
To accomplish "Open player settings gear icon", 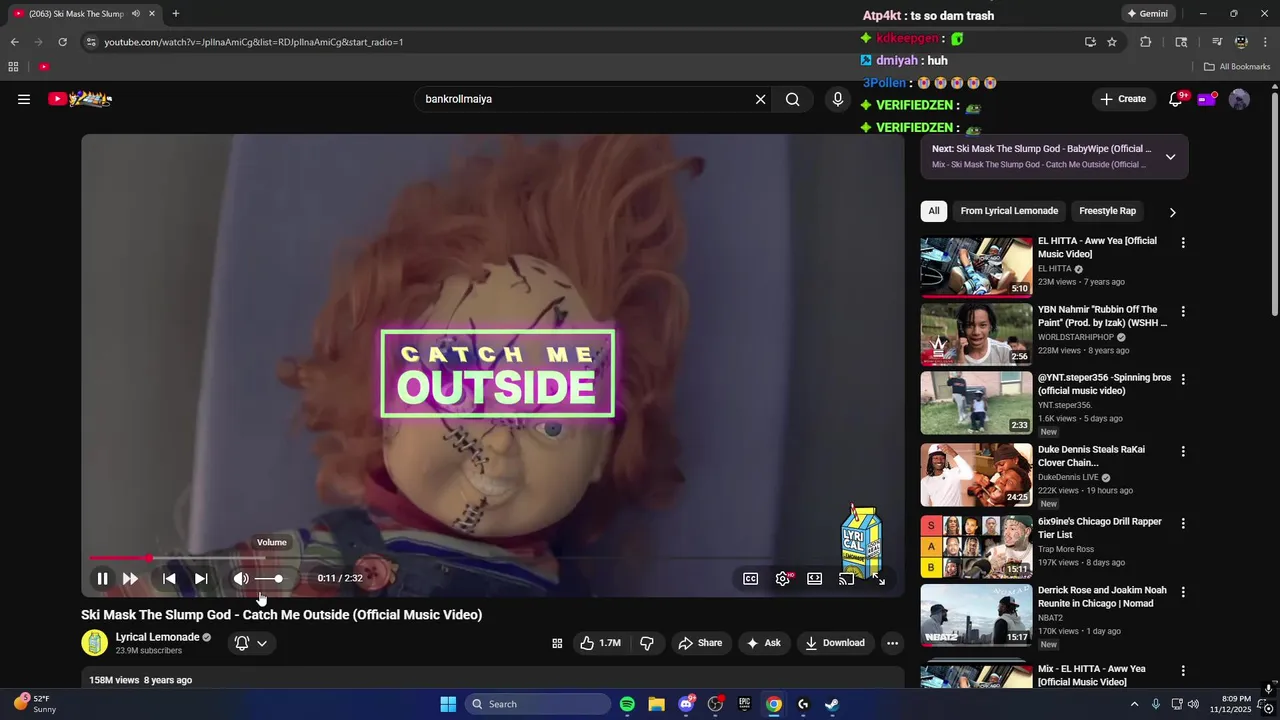I will click(x=783, y=578).
